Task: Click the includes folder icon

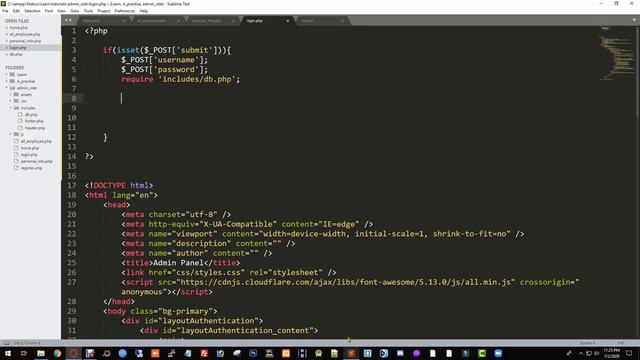Action: (16, 108)
